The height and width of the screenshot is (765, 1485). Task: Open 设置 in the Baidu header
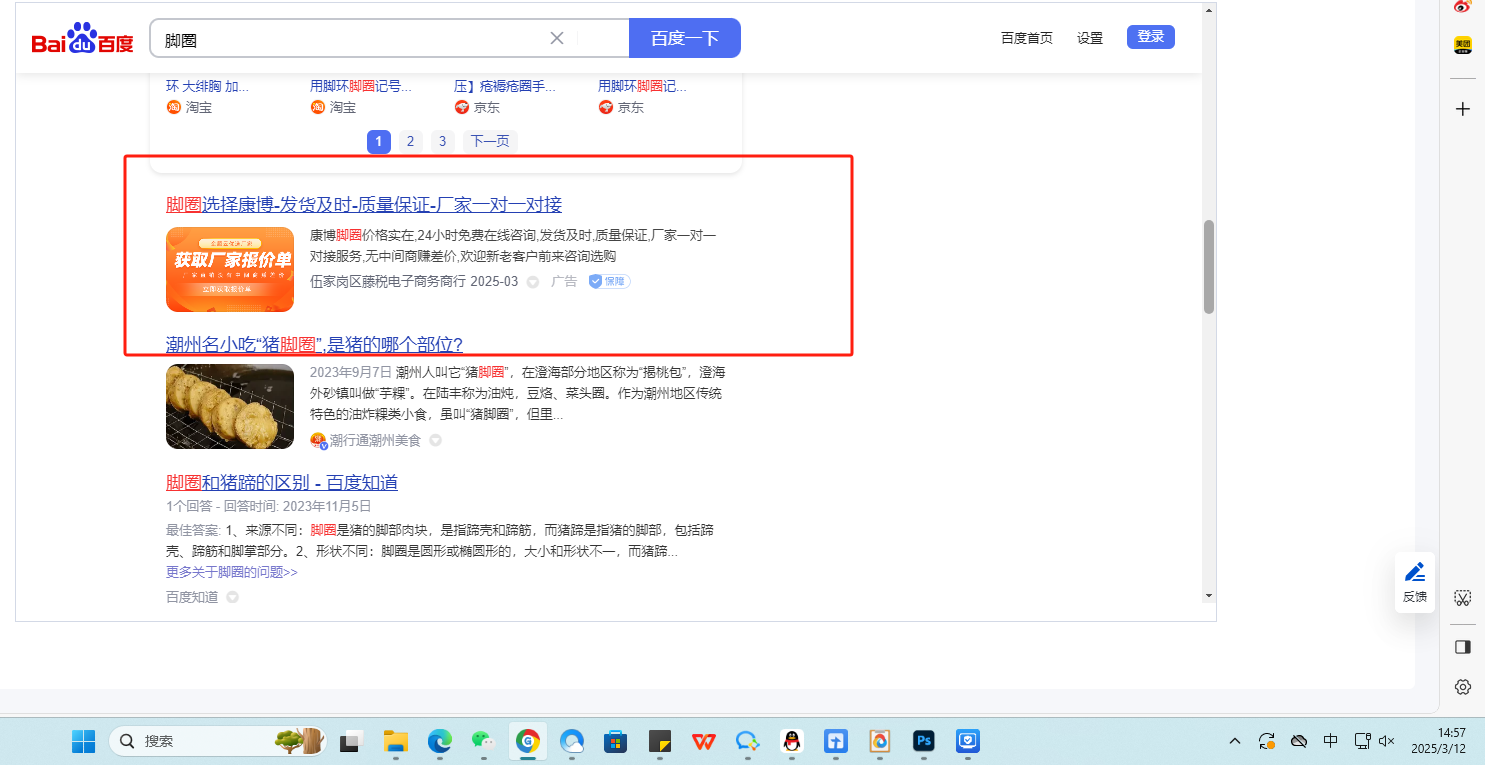pos(1089,38)
